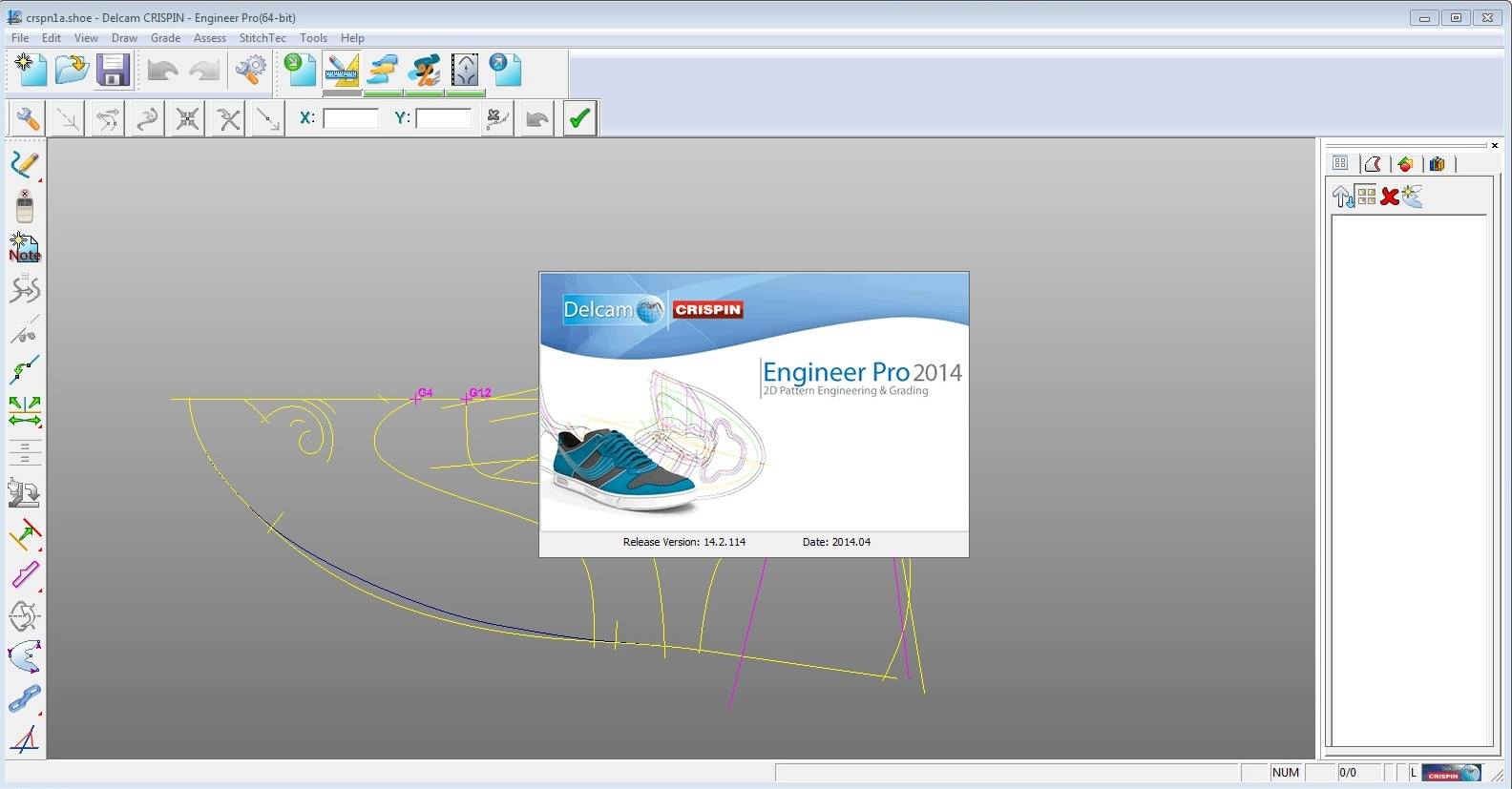Image resolution: width=1512 pixels, height=789 pixels.
Task: Open the File menu
Action: [20, 38]
